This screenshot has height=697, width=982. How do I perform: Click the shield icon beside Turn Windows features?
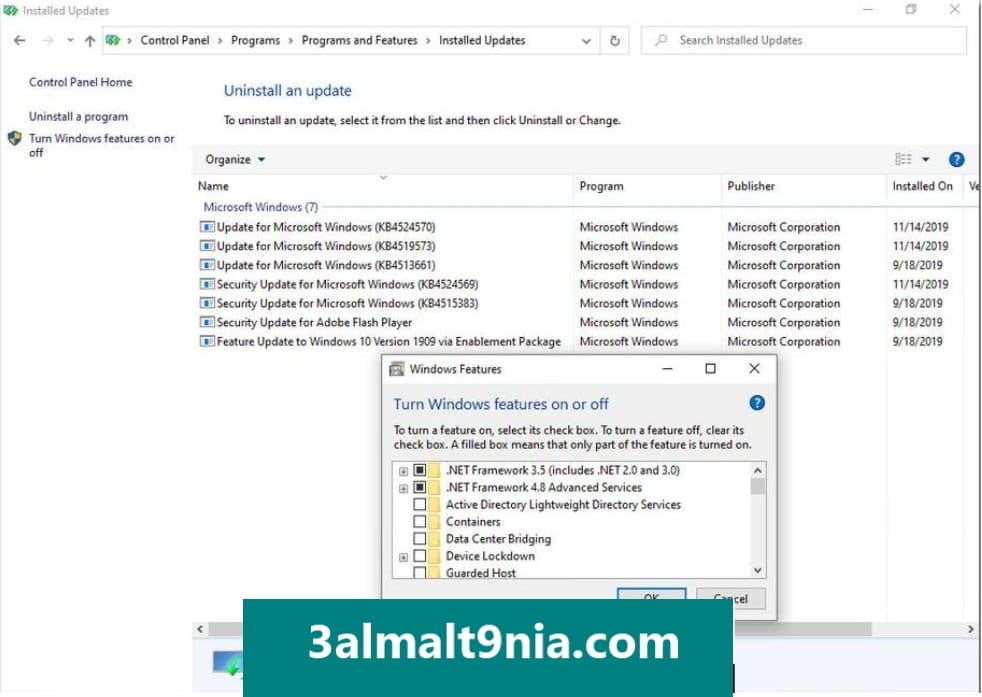click(14, 138)
